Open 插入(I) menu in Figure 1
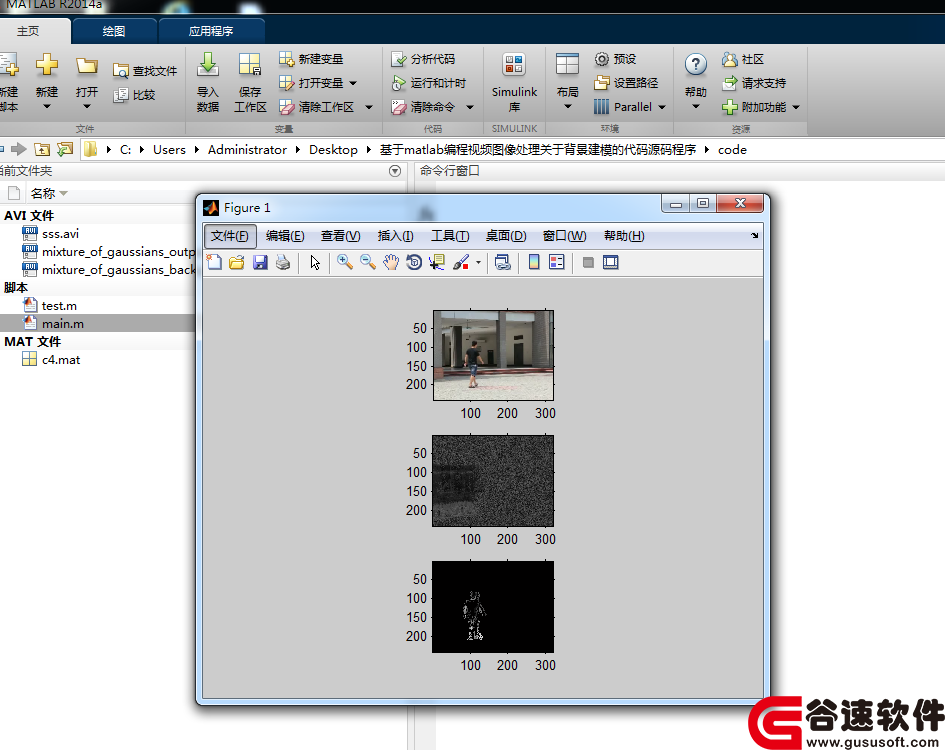This screenshot has height=750, width=945. point(395,236)
